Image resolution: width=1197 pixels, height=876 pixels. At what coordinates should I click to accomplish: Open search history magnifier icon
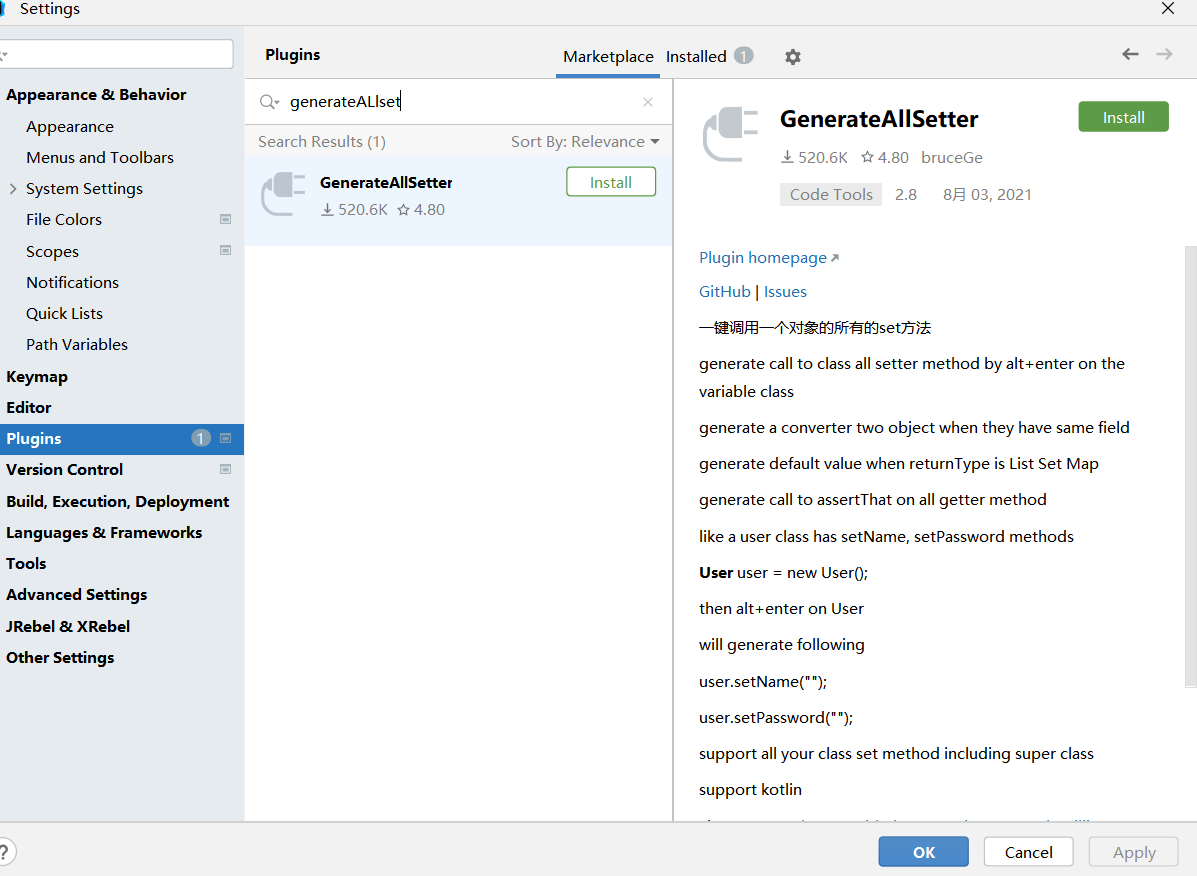click(x=269, y=101)
